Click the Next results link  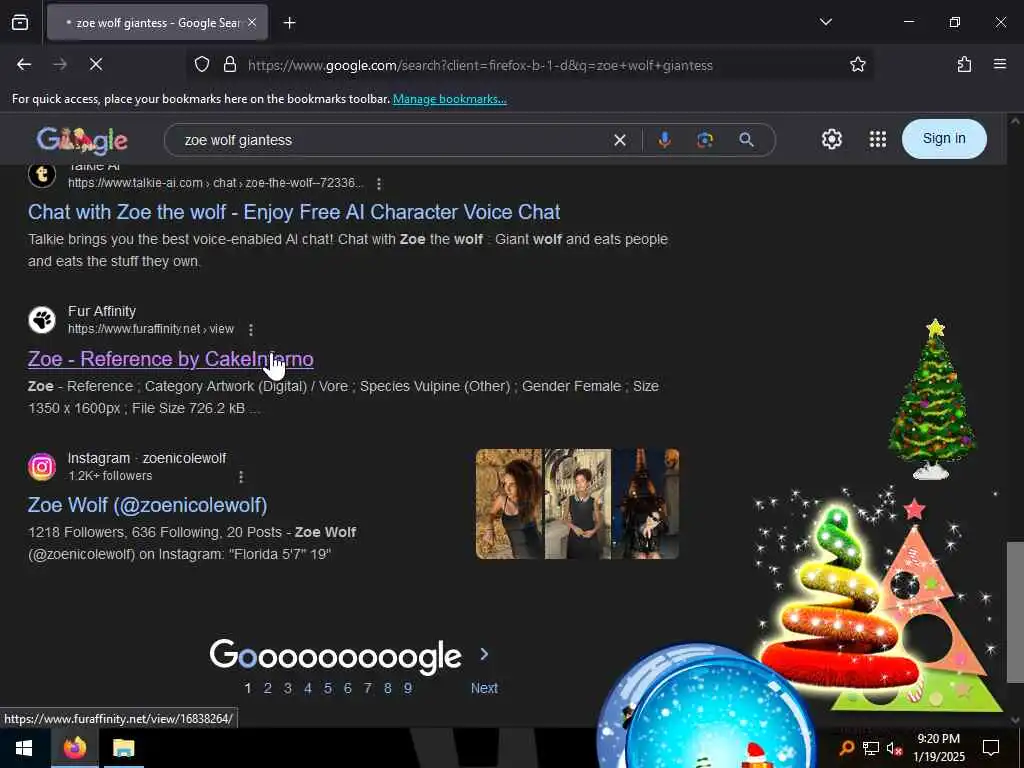pos(485,688)
